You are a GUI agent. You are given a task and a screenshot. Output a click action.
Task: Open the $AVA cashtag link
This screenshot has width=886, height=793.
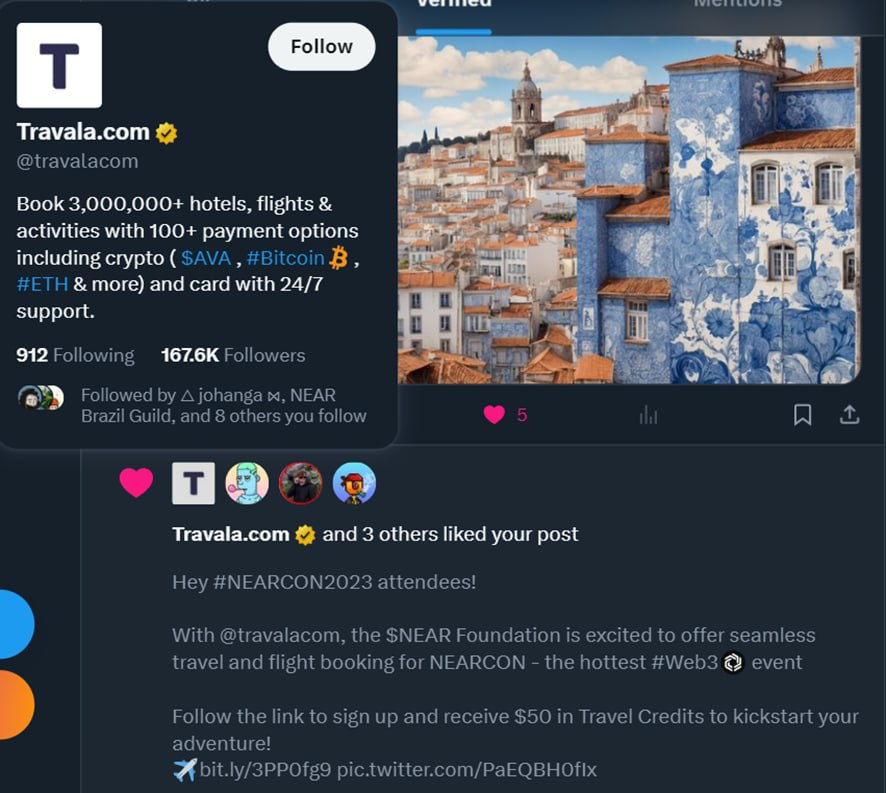coord(206,258)
